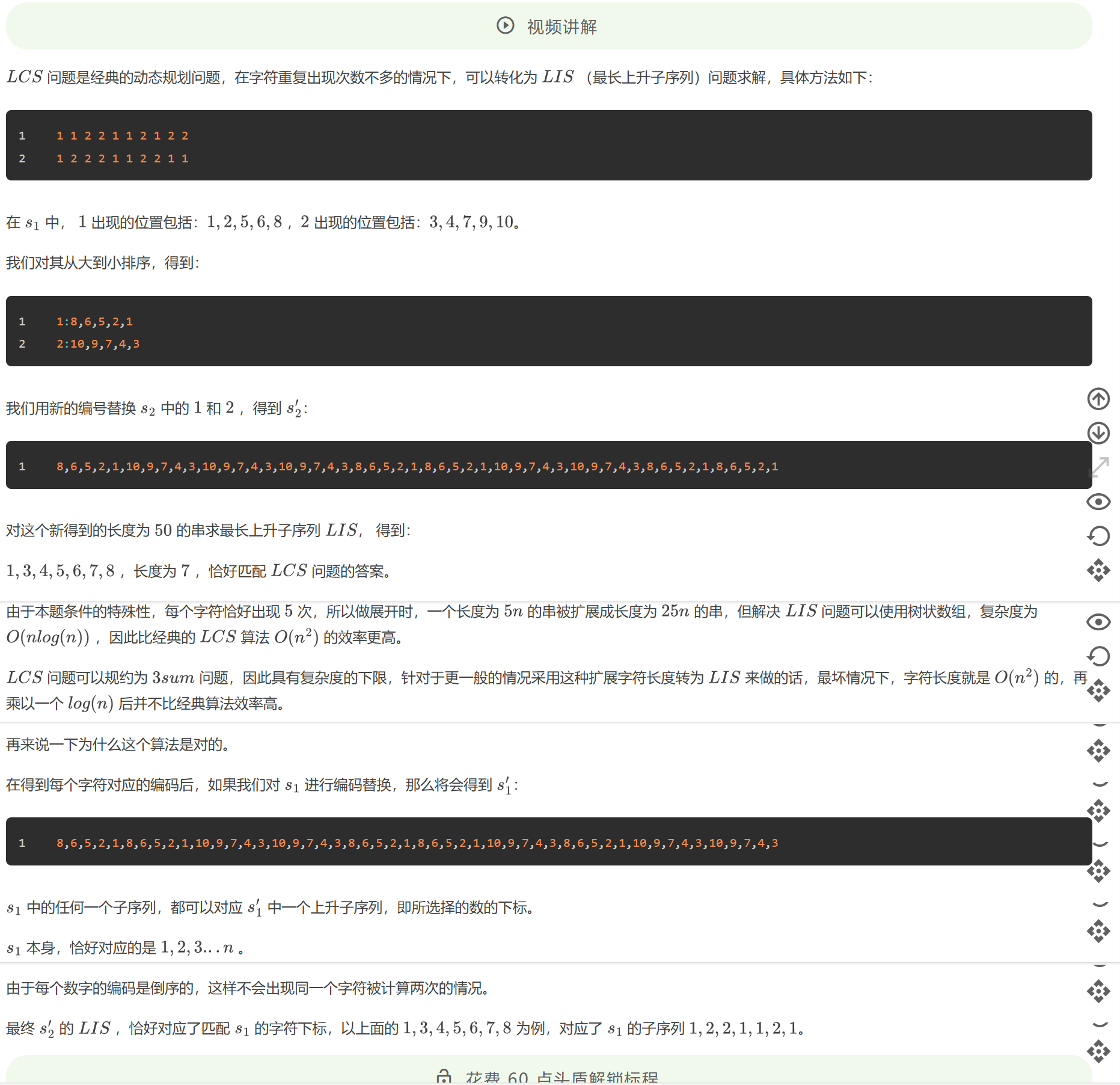The height and width of the screenshot is (1085, 1120).
Task: Click code line "2:10,9,7,4,3"
Action: (x=98, y=344)
